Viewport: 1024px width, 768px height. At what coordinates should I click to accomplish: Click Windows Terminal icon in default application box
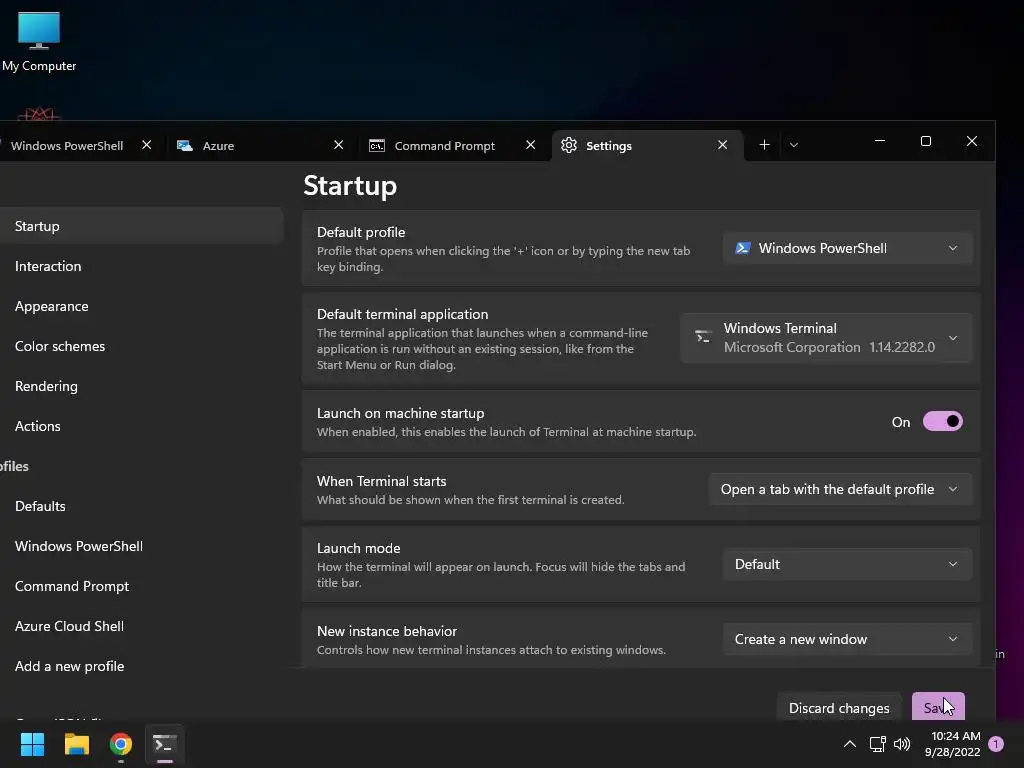(x=703, y=337)
